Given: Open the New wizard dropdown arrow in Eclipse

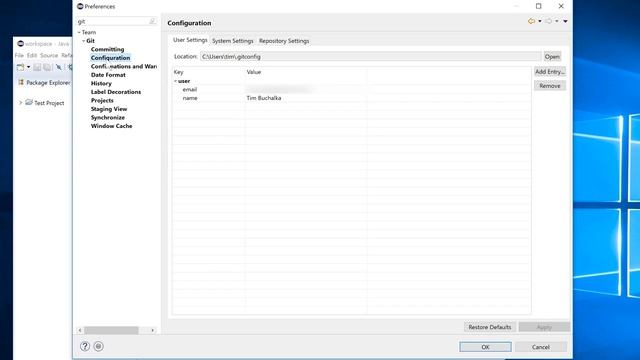Looking at the screenshot, I should (29, 67).
